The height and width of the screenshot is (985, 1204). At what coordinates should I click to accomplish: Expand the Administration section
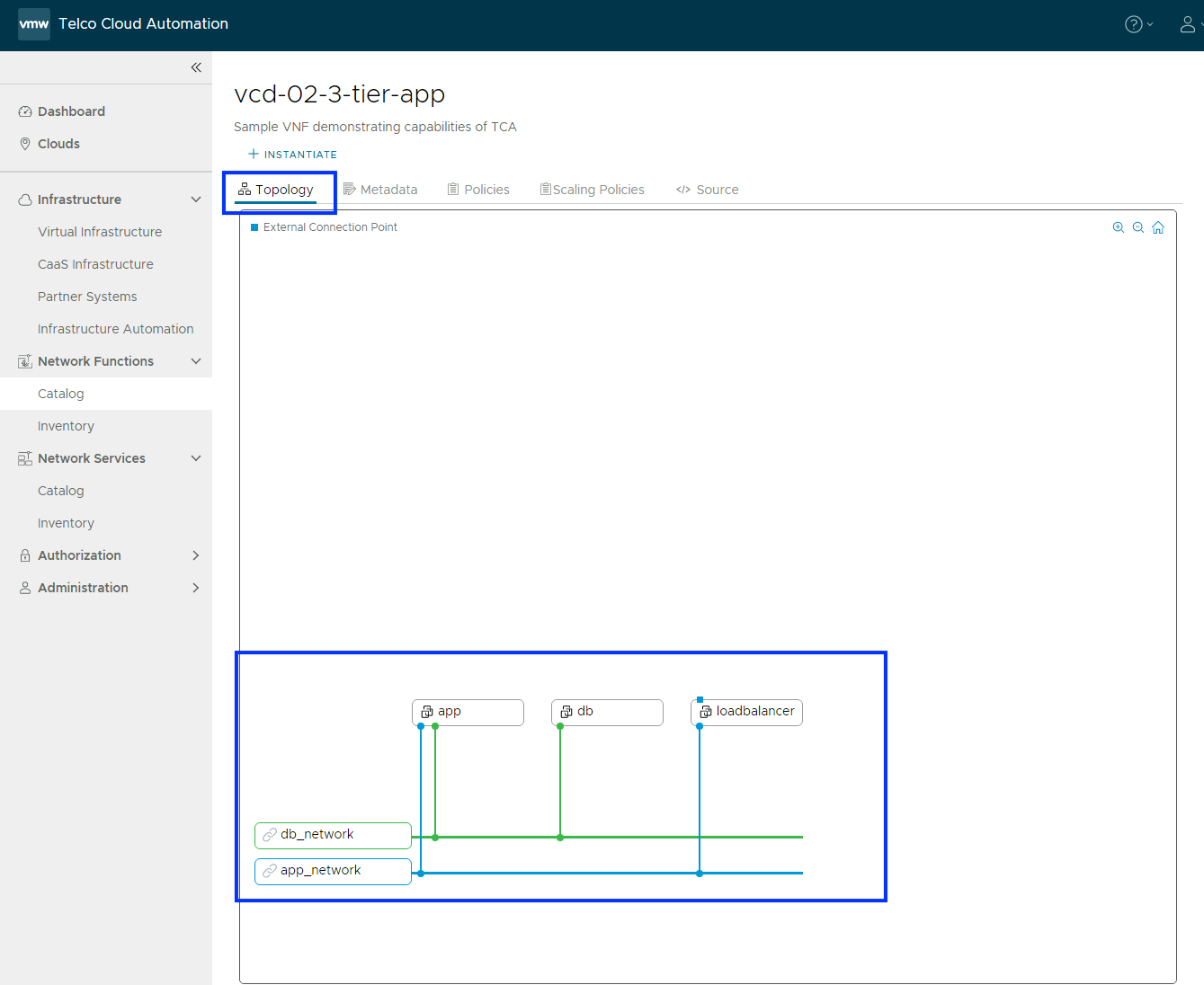tap(196, 588)
